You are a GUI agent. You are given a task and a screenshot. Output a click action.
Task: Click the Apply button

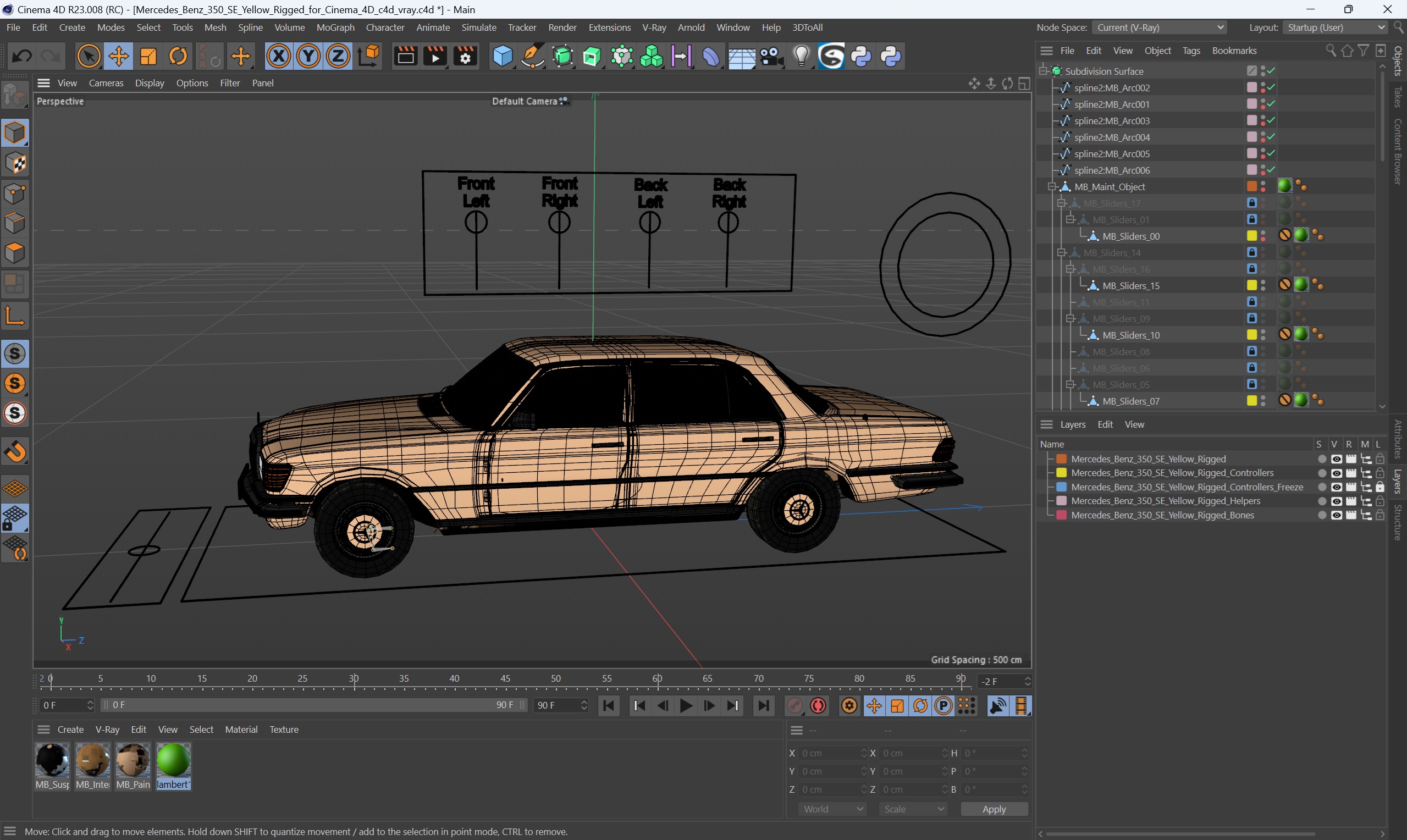point(994,809)
